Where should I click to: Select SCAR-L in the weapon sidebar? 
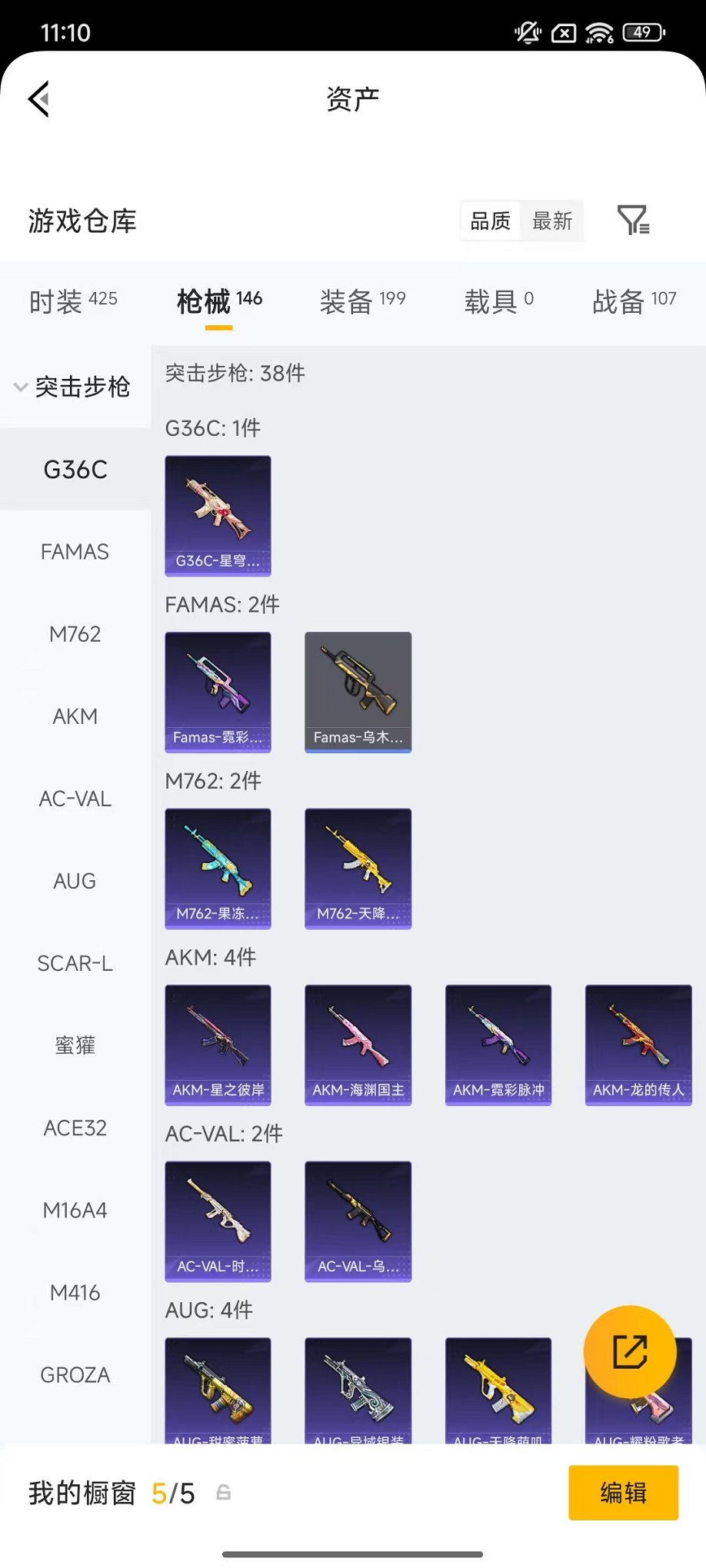75,963
